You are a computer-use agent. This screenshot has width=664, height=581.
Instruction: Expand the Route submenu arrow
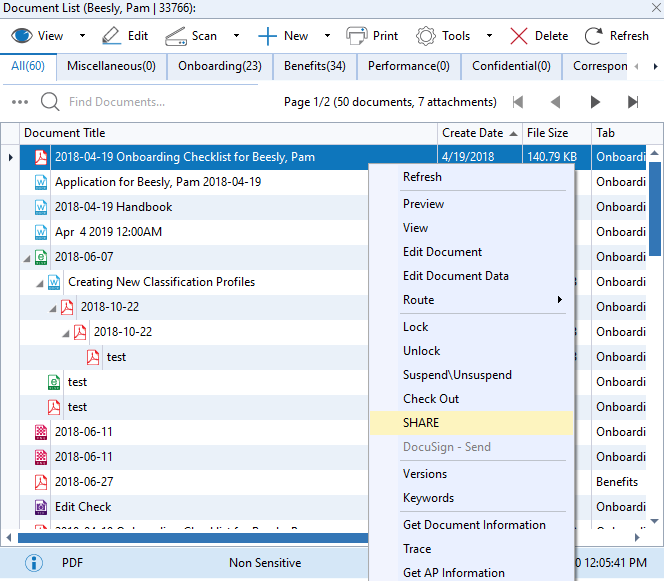click(x=559, y=300)
